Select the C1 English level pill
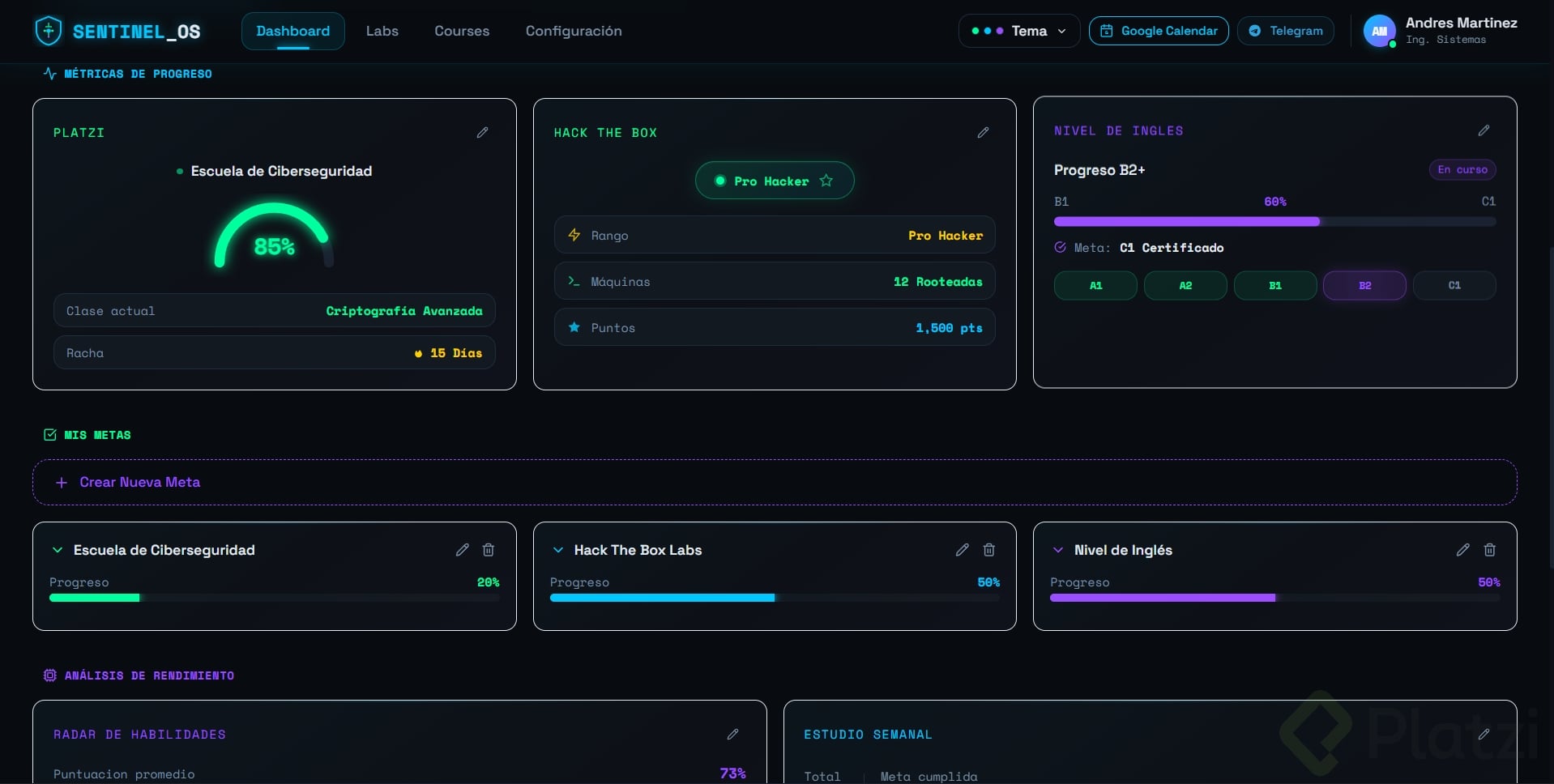Screen dimensions: 1554x784 coord(1454,285)
